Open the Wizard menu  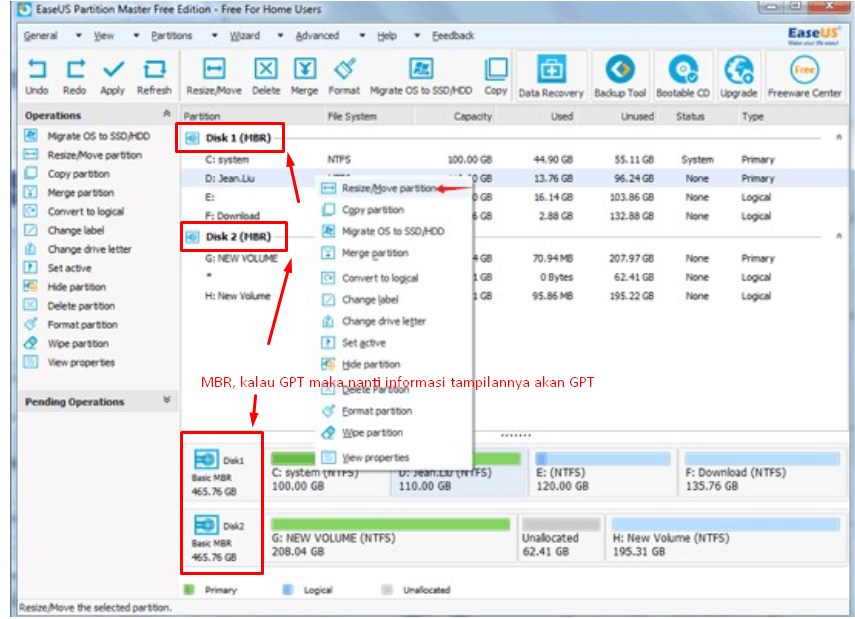[244, 35]
